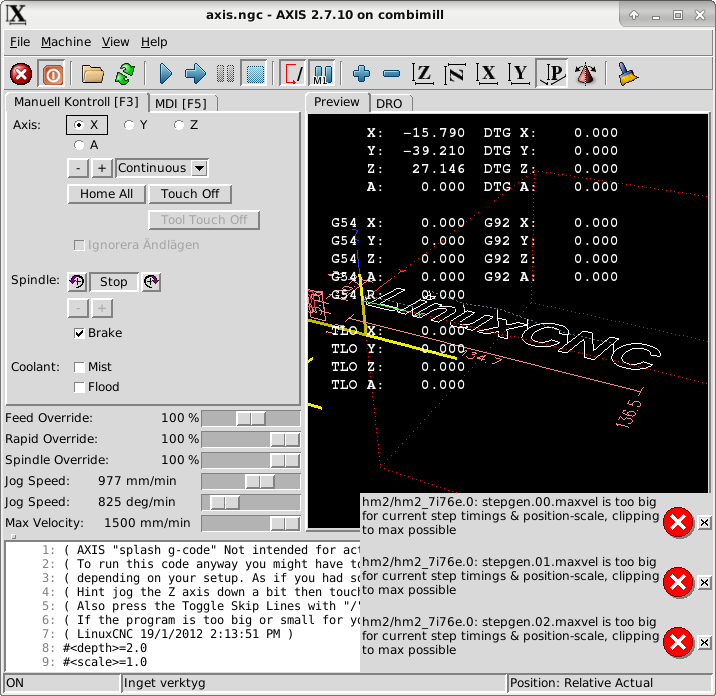Dismiss the stepgen.00.maxvel error notification
This screenshot has width=716, height=696.
(x=704, y=522)
